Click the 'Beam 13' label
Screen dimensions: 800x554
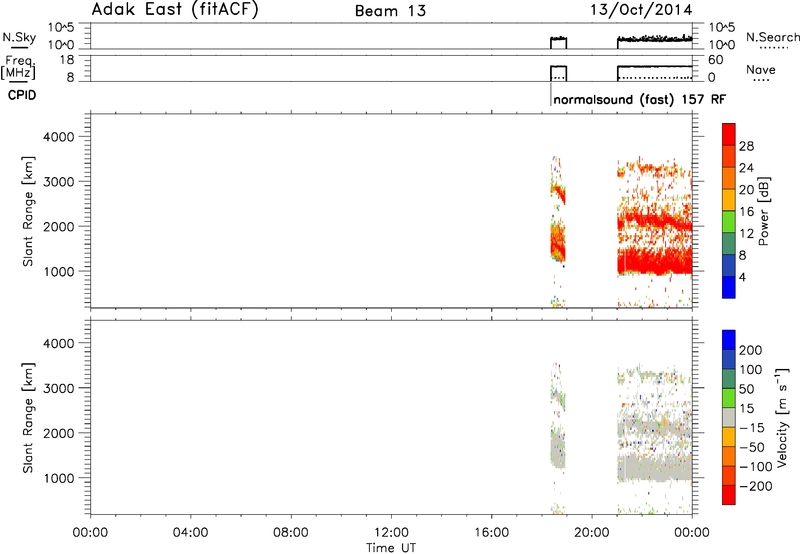pyautogui.click(x=390, y=11)
